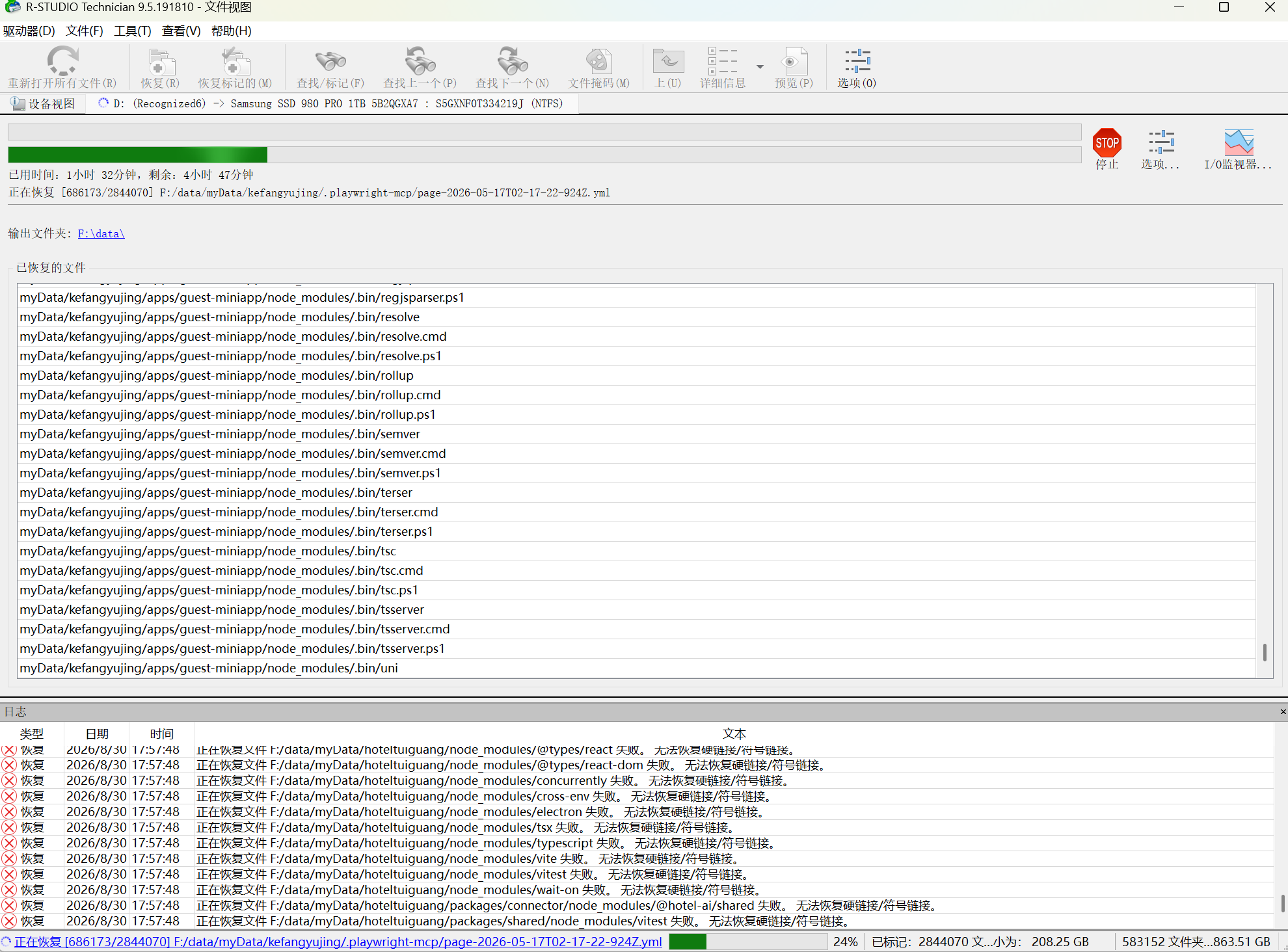Click the error icon on the node_modules/tsx log row

(x=9, y=827)
